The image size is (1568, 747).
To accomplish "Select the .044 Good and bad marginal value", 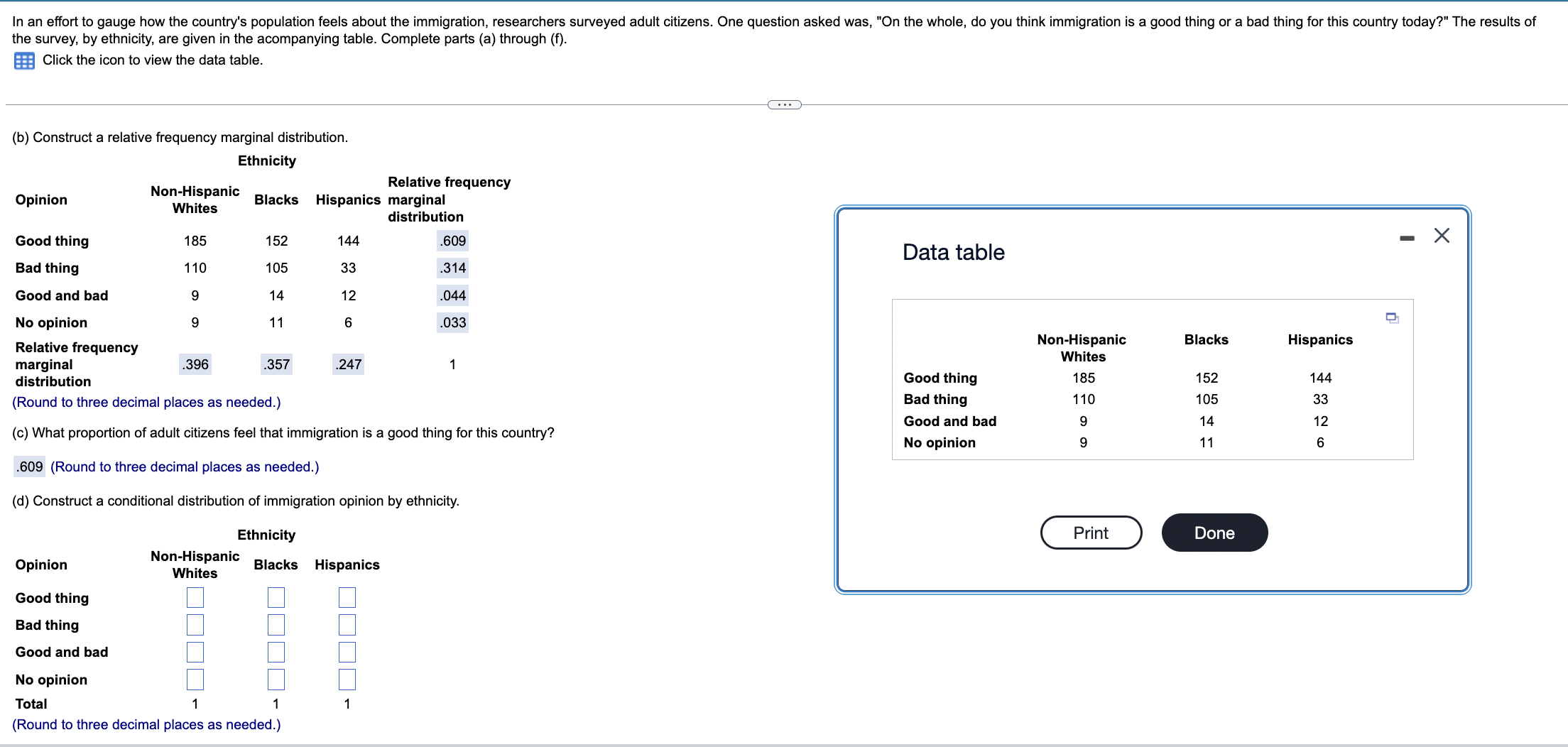I will pyautogui.click(x=452, y=295).
